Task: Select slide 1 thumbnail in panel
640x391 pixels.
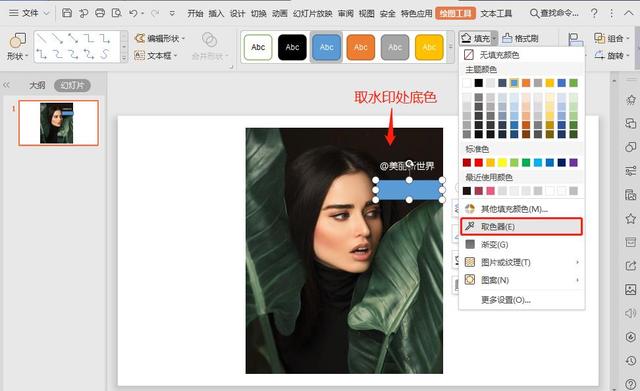Action: coord(58,123)
